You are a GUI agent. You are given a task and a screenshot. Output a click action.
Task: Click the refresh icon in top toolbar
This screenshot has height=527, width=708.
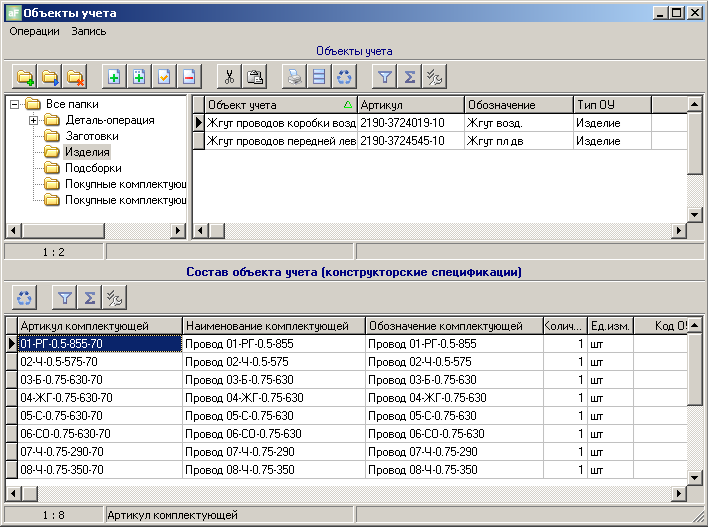[x=344, y=76]
